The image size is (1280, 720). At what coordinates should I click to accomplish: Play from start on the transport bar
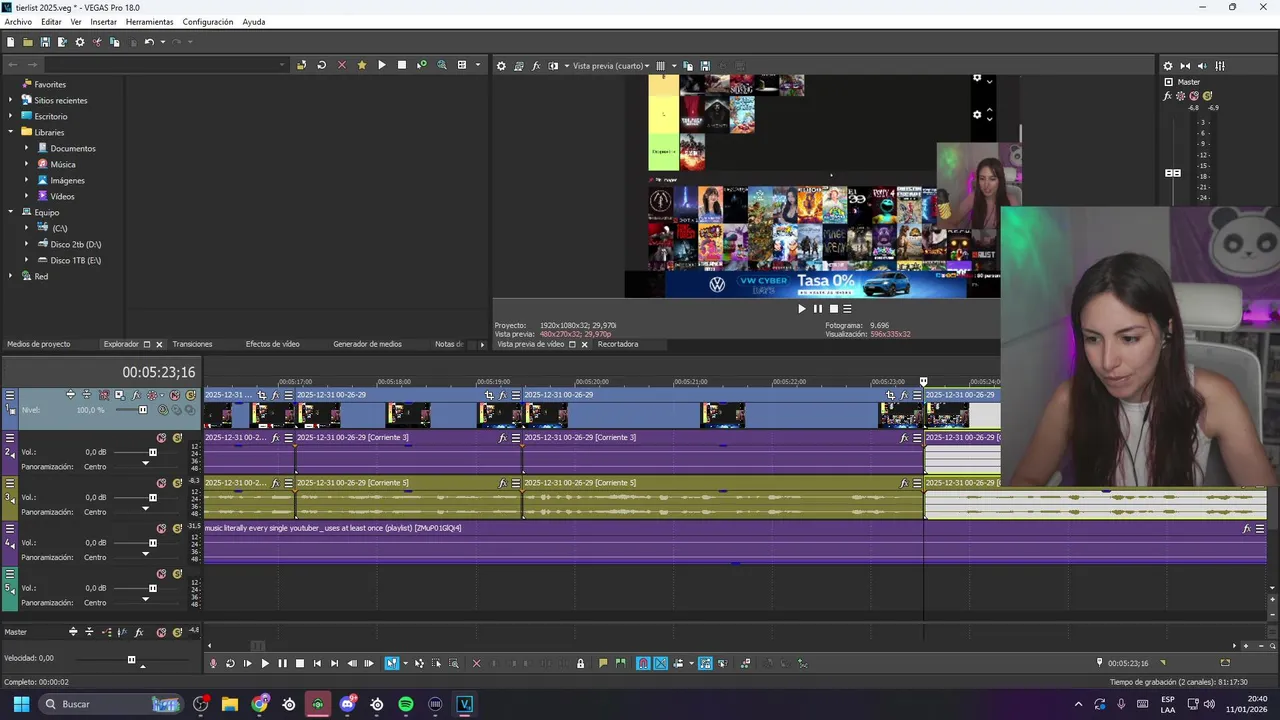click(247, 663)
